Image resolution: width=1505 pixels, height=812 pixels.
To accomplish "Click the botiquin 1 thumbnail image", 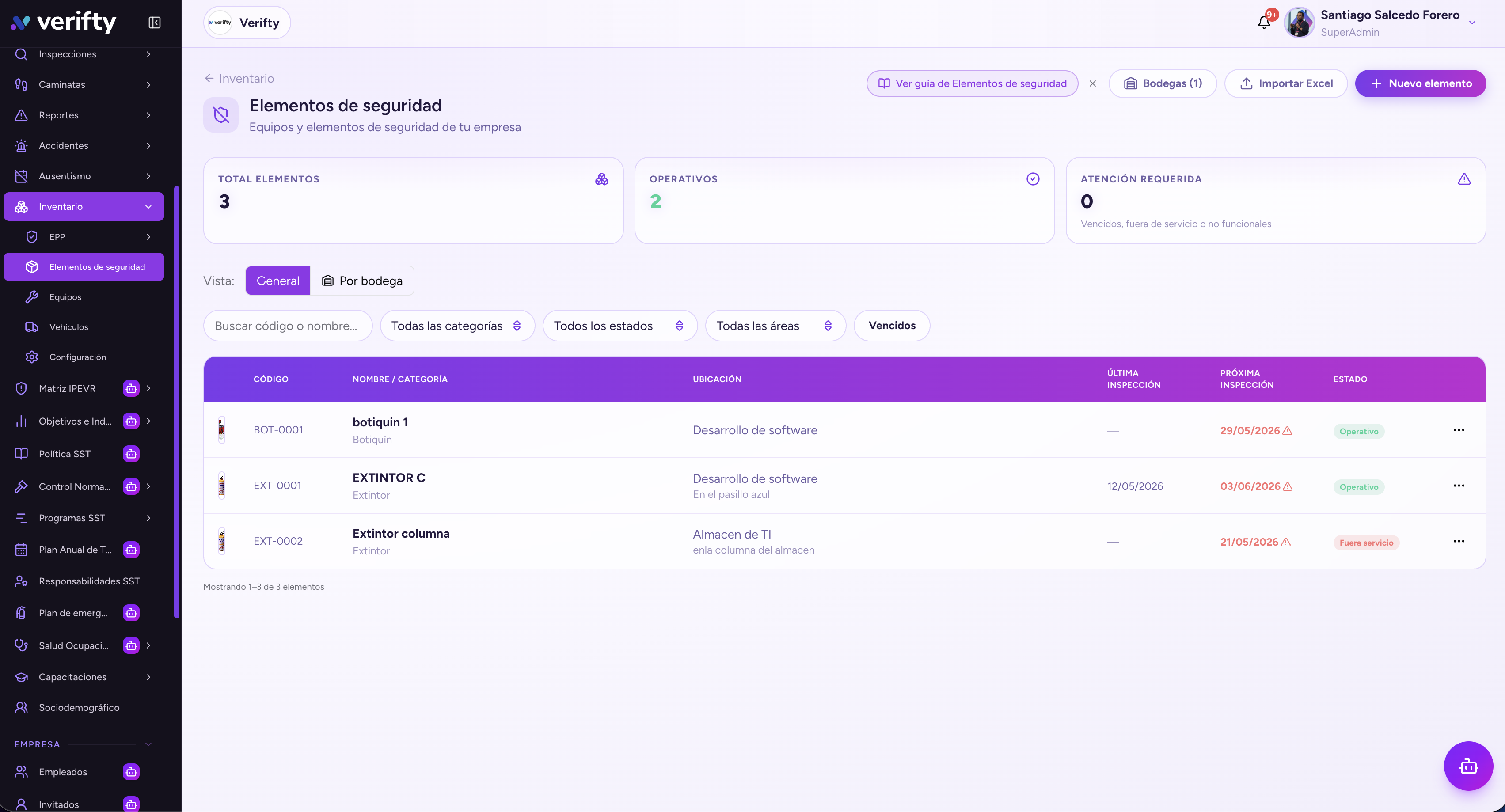I will pos(221,430).
